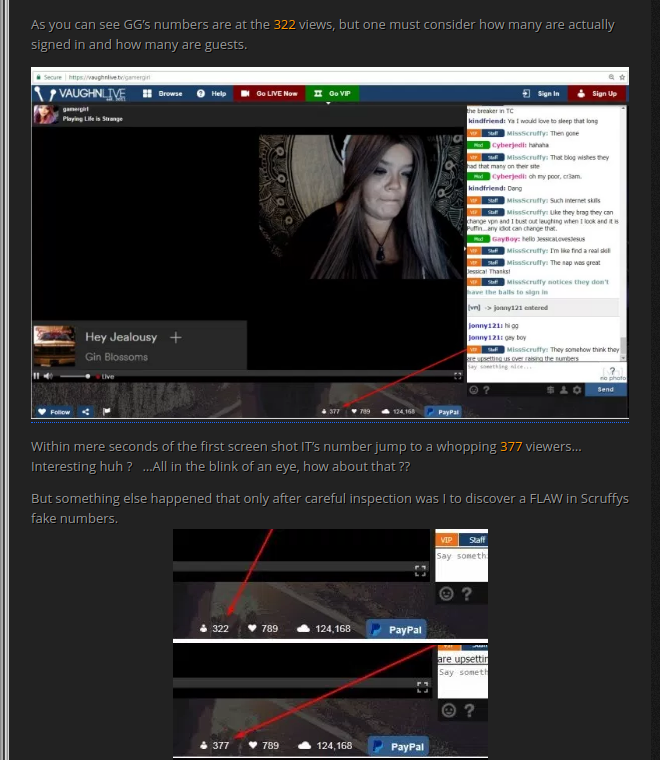Click the browser zoom magnifier icon
This screenshot has height=760, width=660.
pos(612,77)
